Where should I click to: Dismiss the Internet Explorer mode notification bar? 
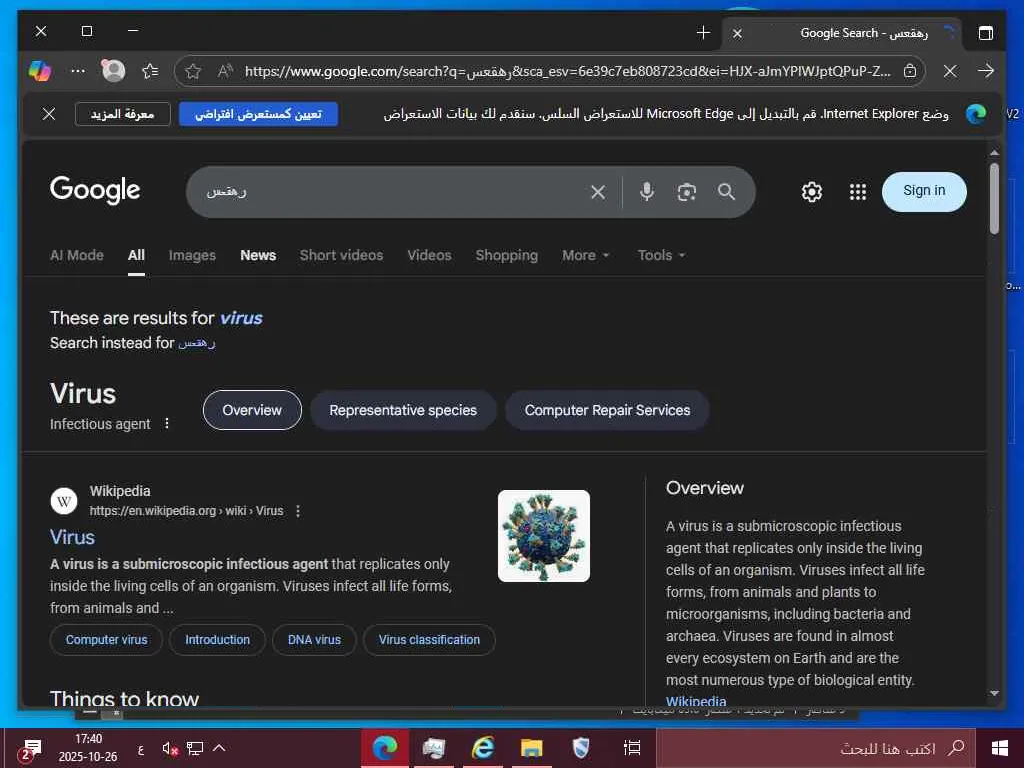pyautogui.click(x=49, y=114)
